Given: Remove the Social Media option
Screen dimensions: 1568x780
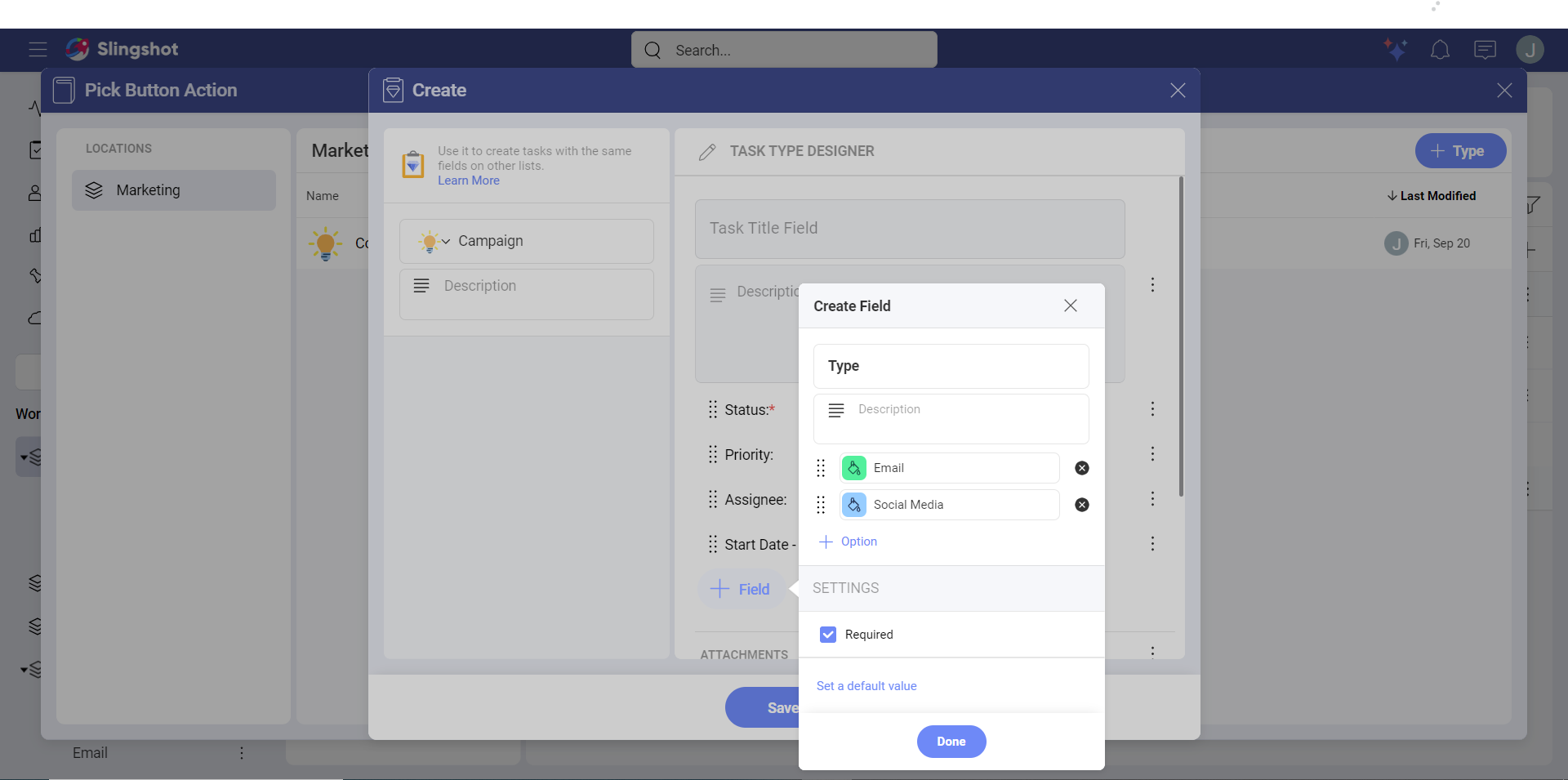Looking at the screenshot, I should pyautogui.click(x=1082, y=505).
